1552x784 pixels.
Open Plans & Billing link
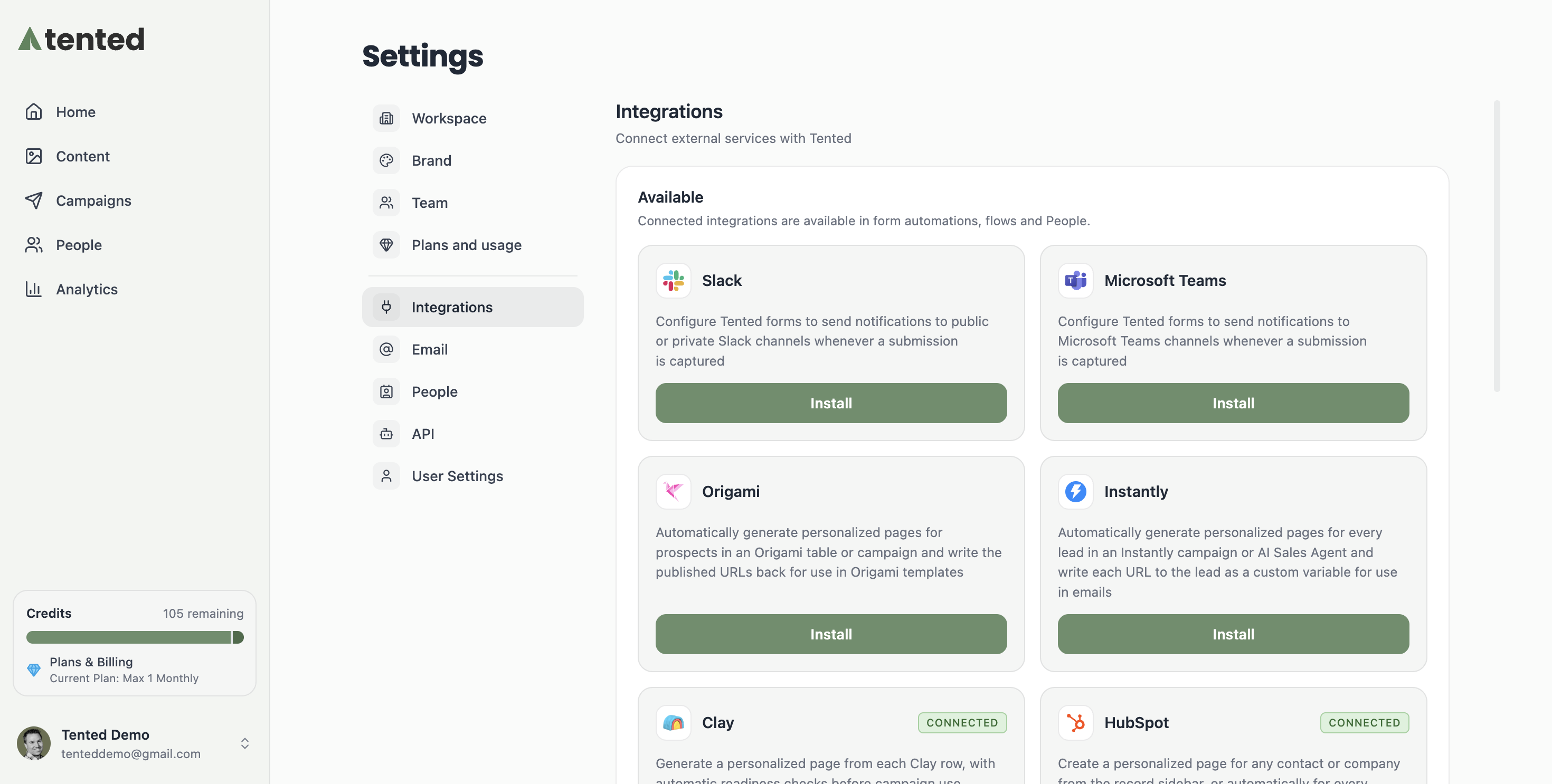pyautogui.click(x=91, y=662)
